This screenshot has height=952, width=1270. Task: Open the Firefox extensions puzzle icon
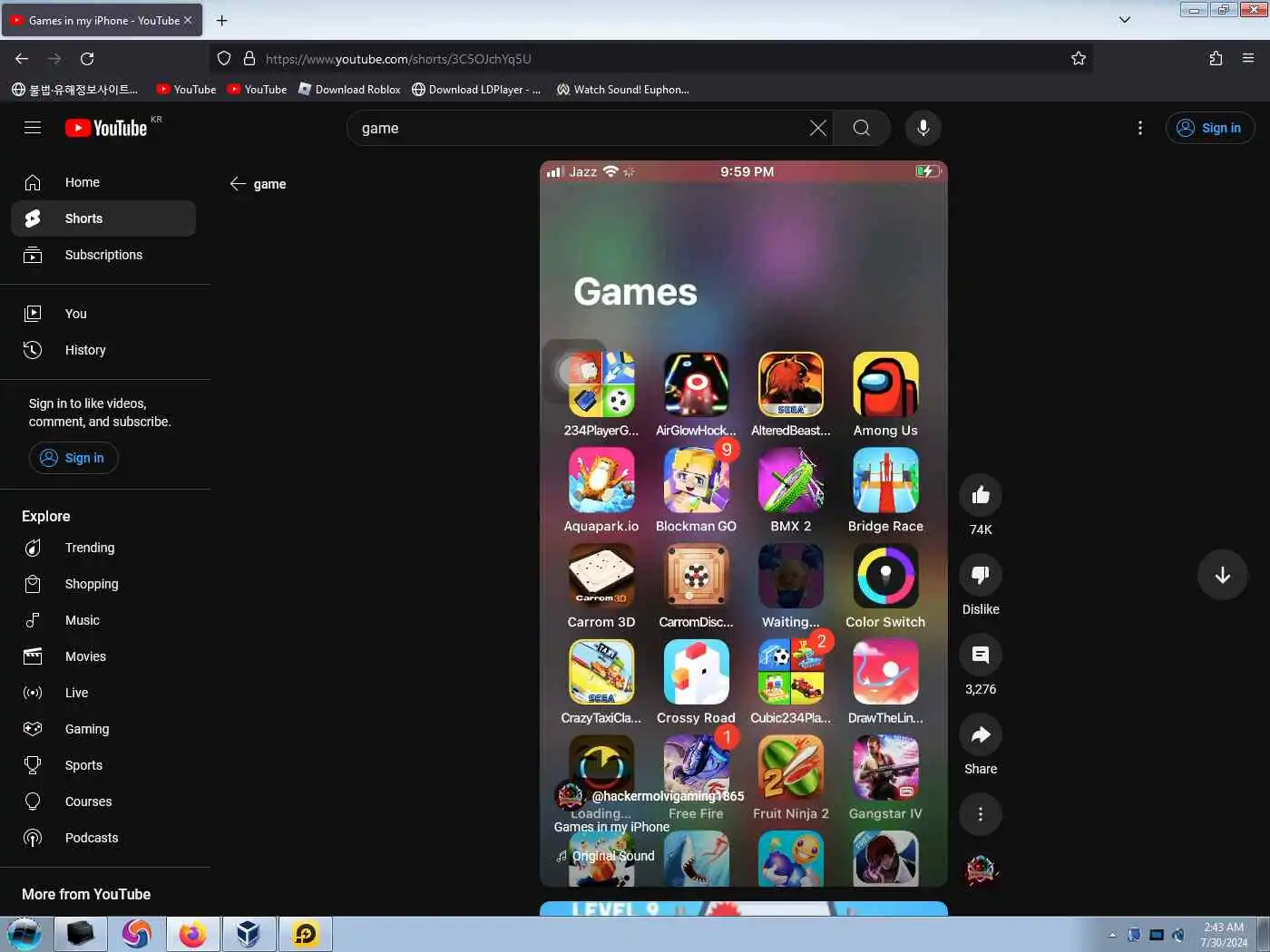tap(1216, 59)
